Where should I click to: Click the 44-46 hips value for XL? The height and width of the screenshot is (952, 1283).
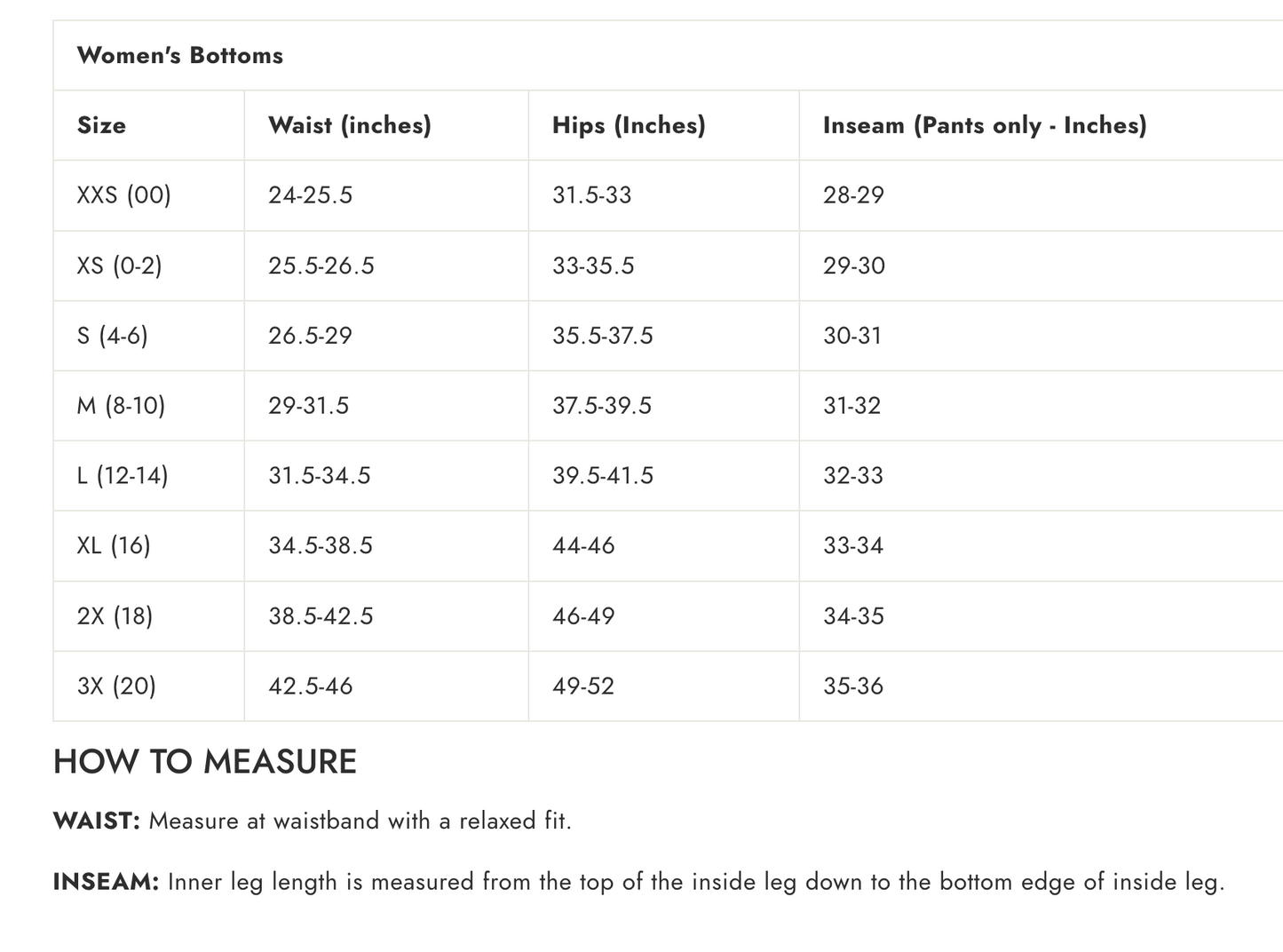(x=582, y=545)
